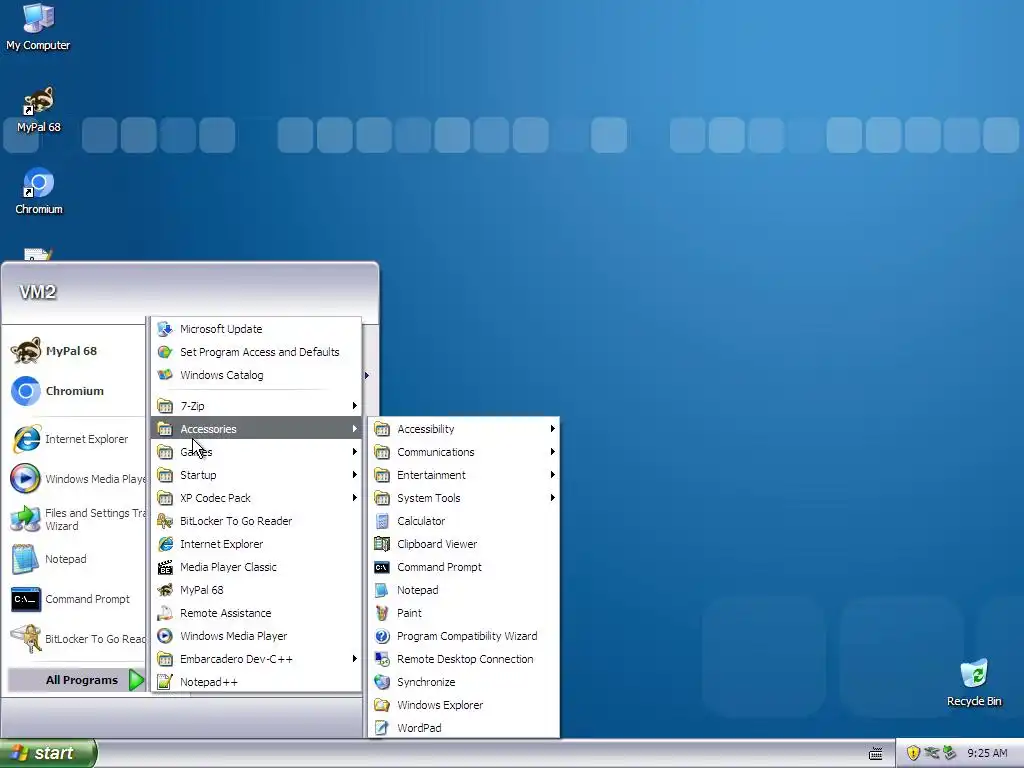Click Synchronize in Accessories

(x=464, y=682)
